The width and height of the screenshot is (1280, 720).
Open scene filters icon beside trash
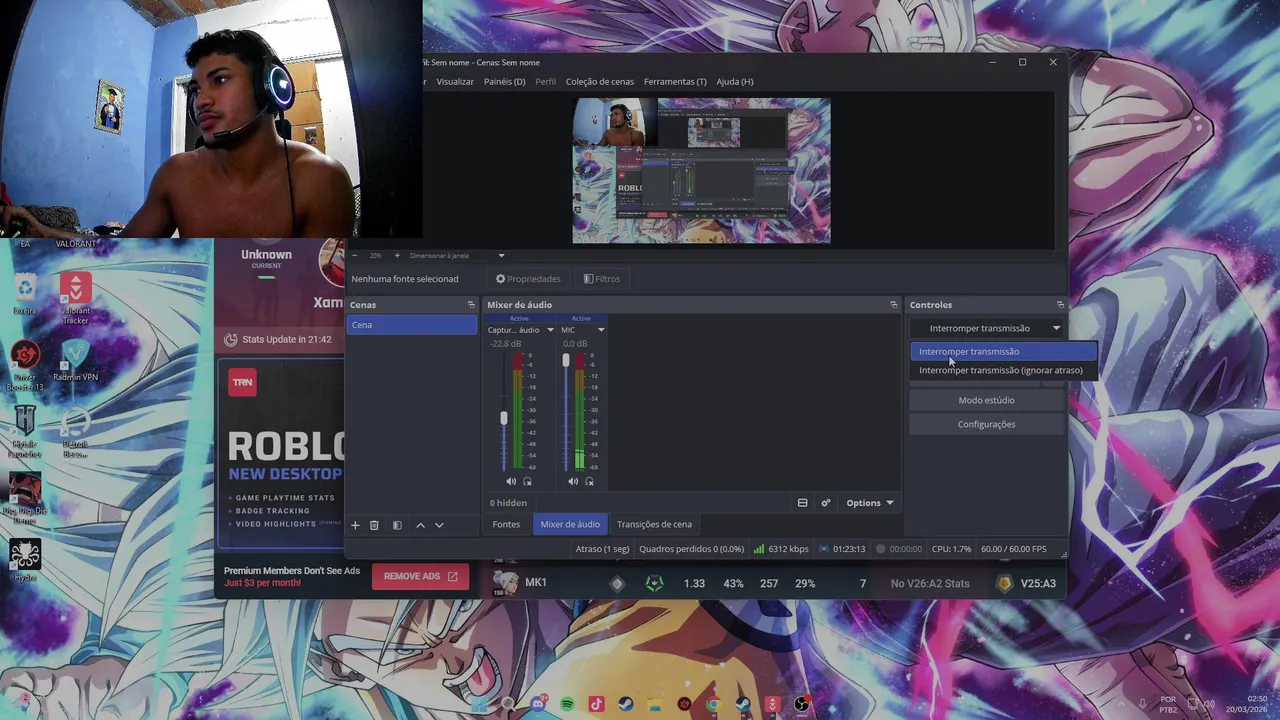397,525
